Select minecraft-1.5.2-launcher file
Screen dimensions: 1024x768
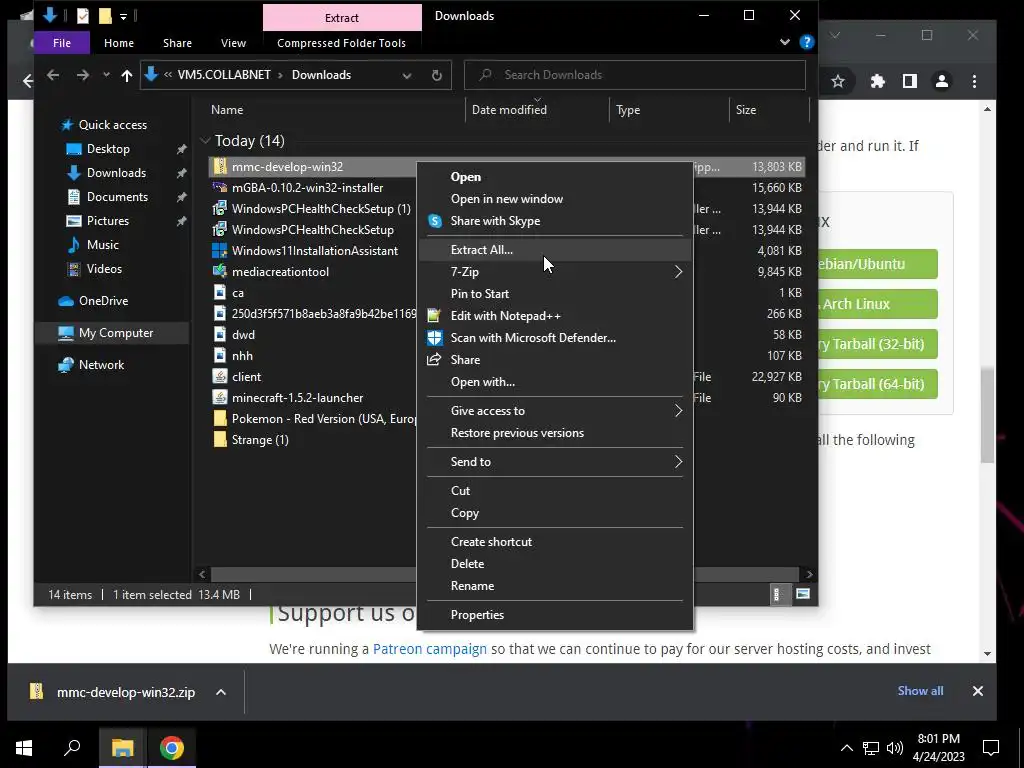tap(297, 398)
